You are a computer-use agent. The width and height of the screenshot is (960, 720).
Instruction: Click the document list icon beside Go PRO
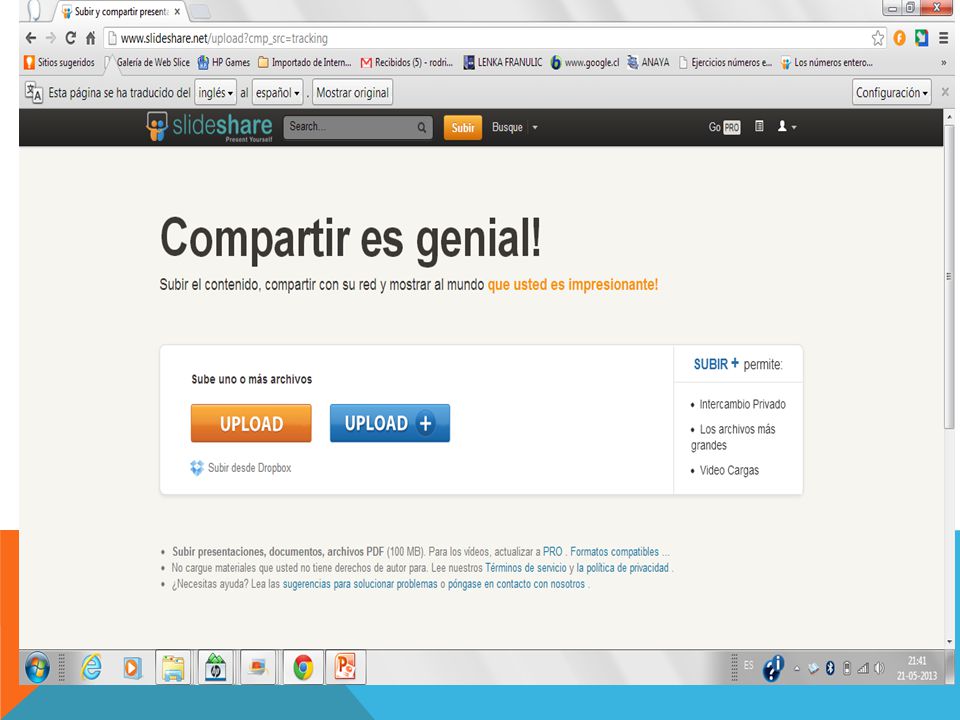(759, 126)
